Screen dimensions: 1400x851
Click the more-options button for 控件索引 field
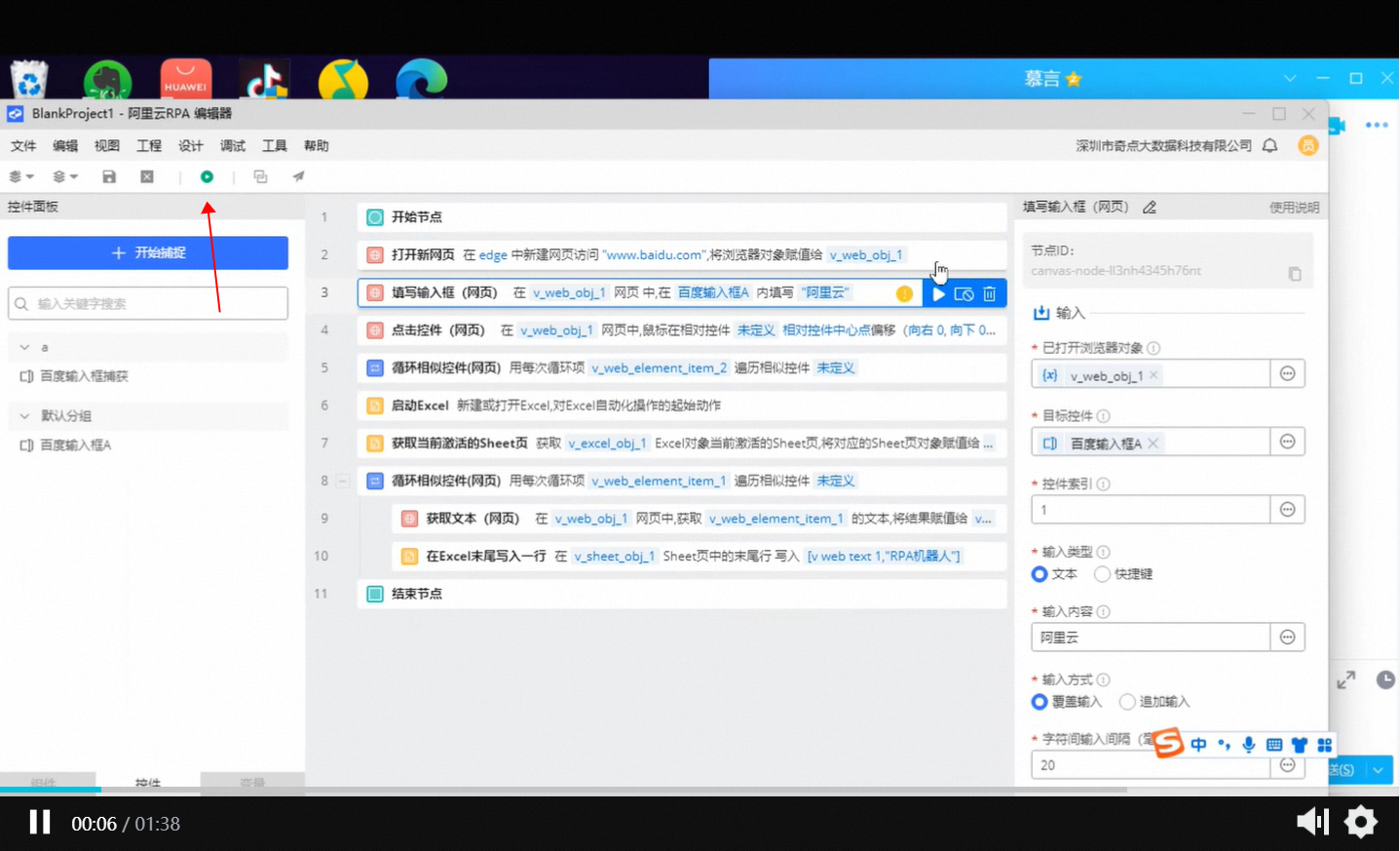pos(1287,510)
